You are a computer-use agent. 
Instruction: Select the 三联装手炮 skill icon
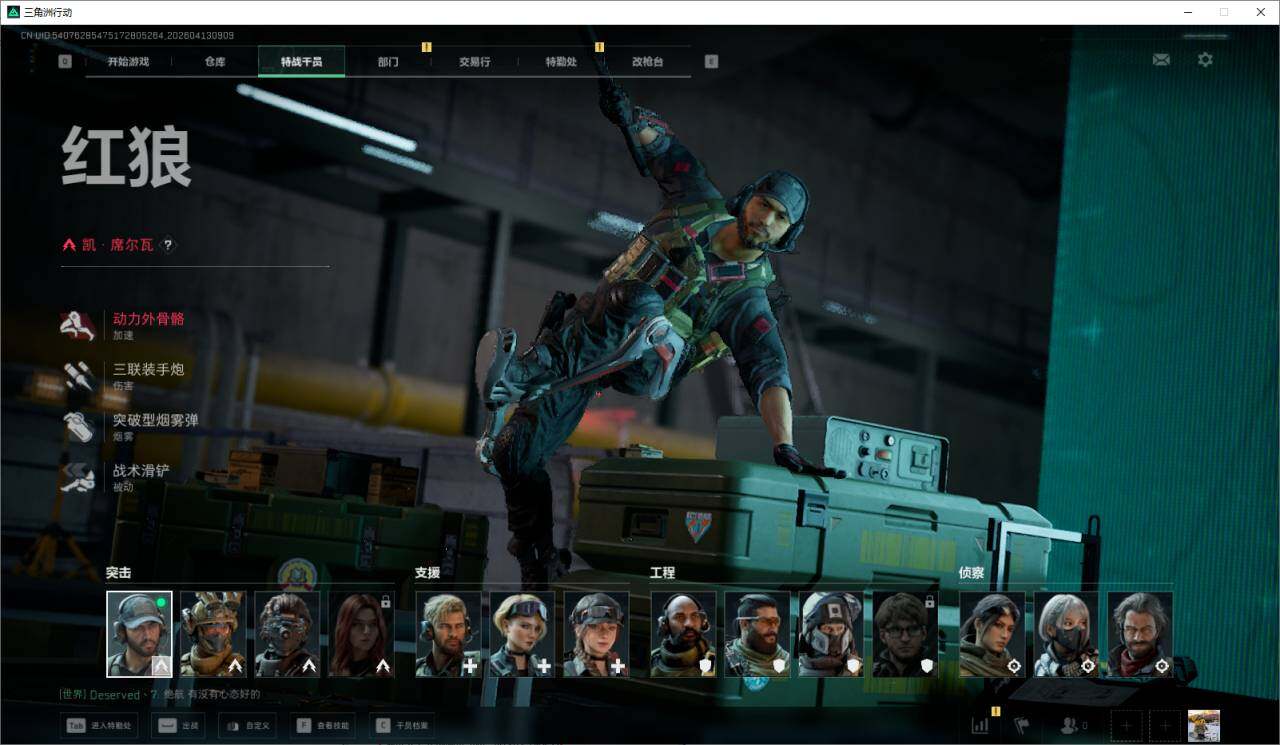(x=78, y=376)
